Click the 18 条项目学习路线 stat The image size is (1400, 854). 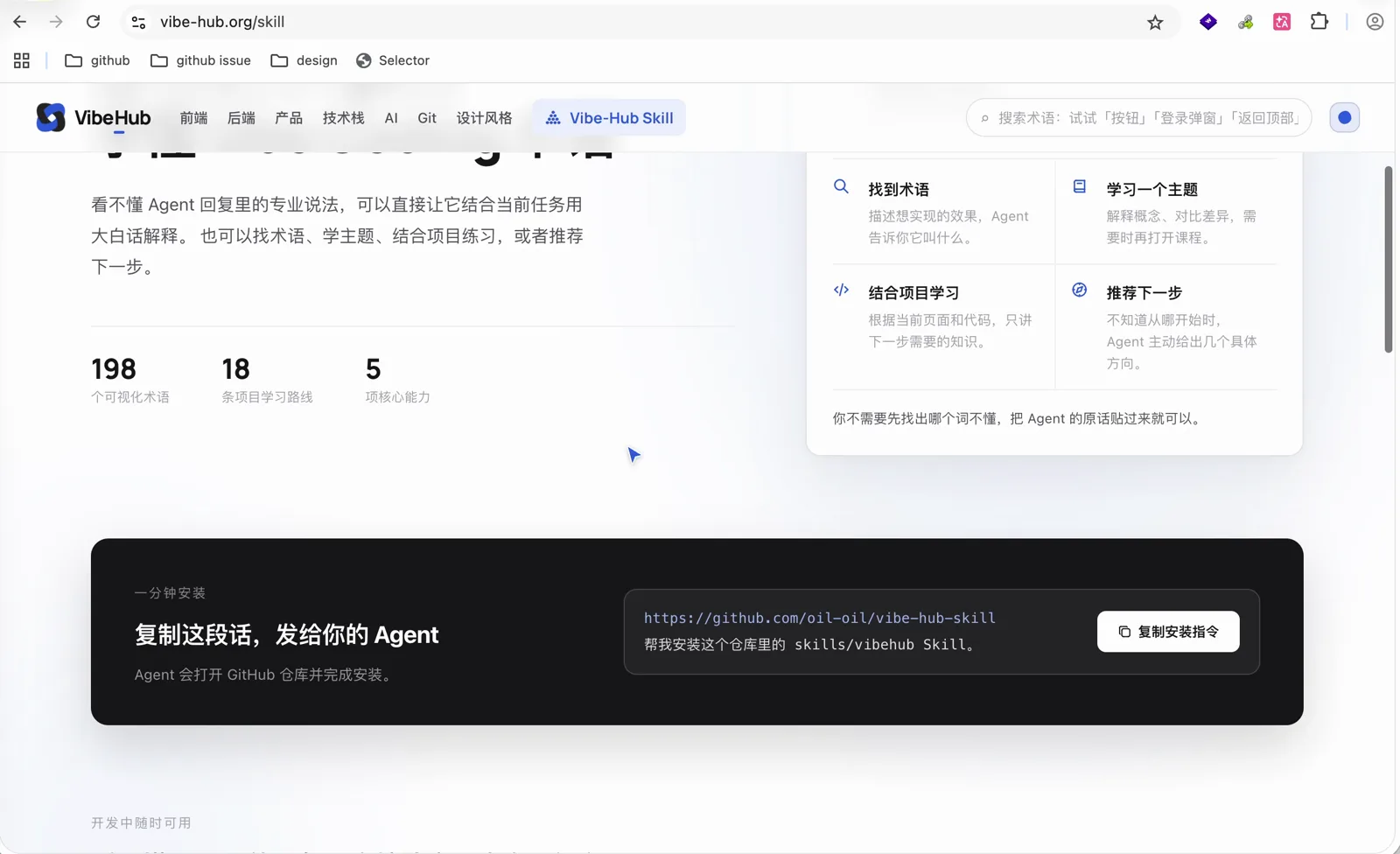point(267,380)
